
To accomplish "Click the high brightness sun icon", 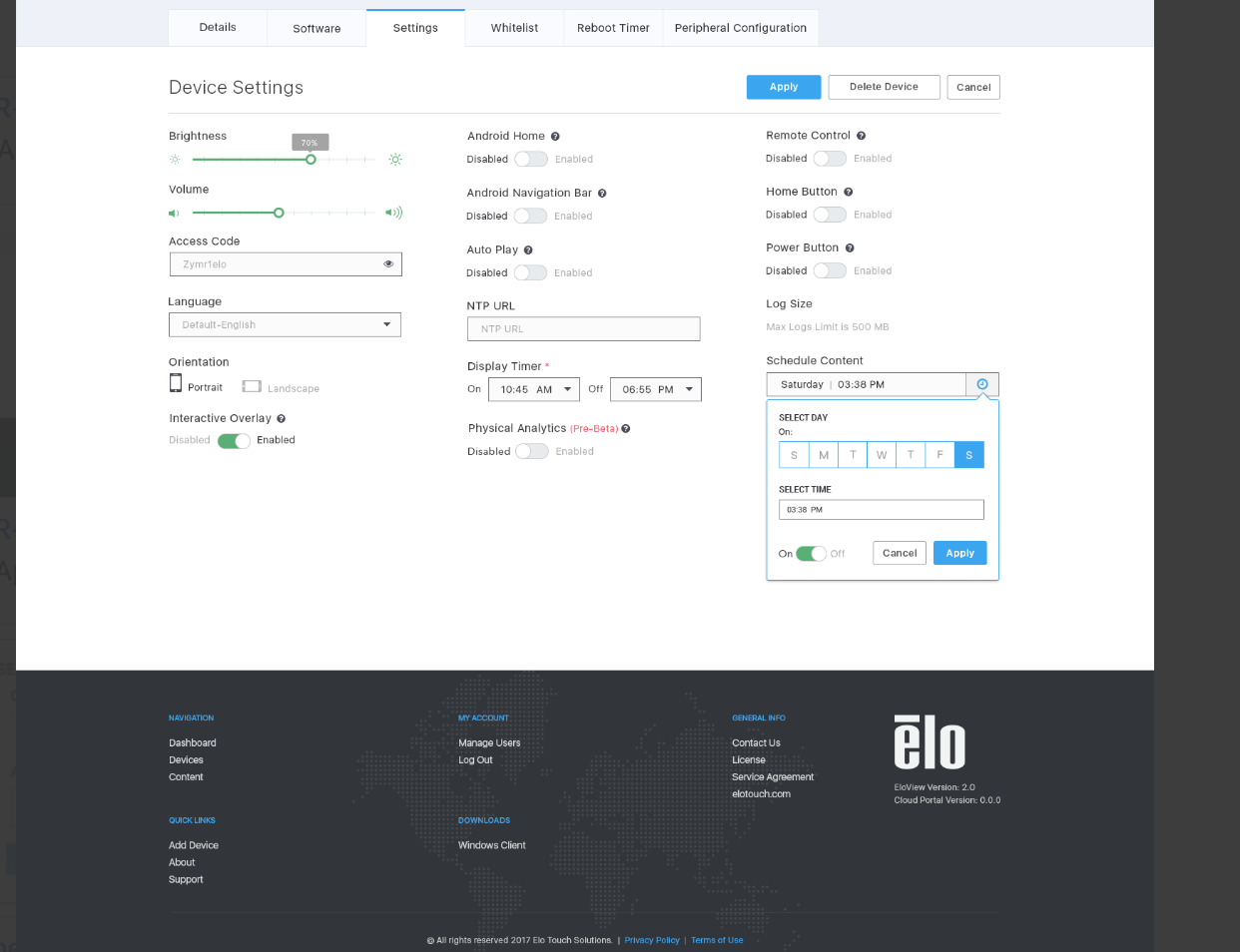I will click(395, 160).
